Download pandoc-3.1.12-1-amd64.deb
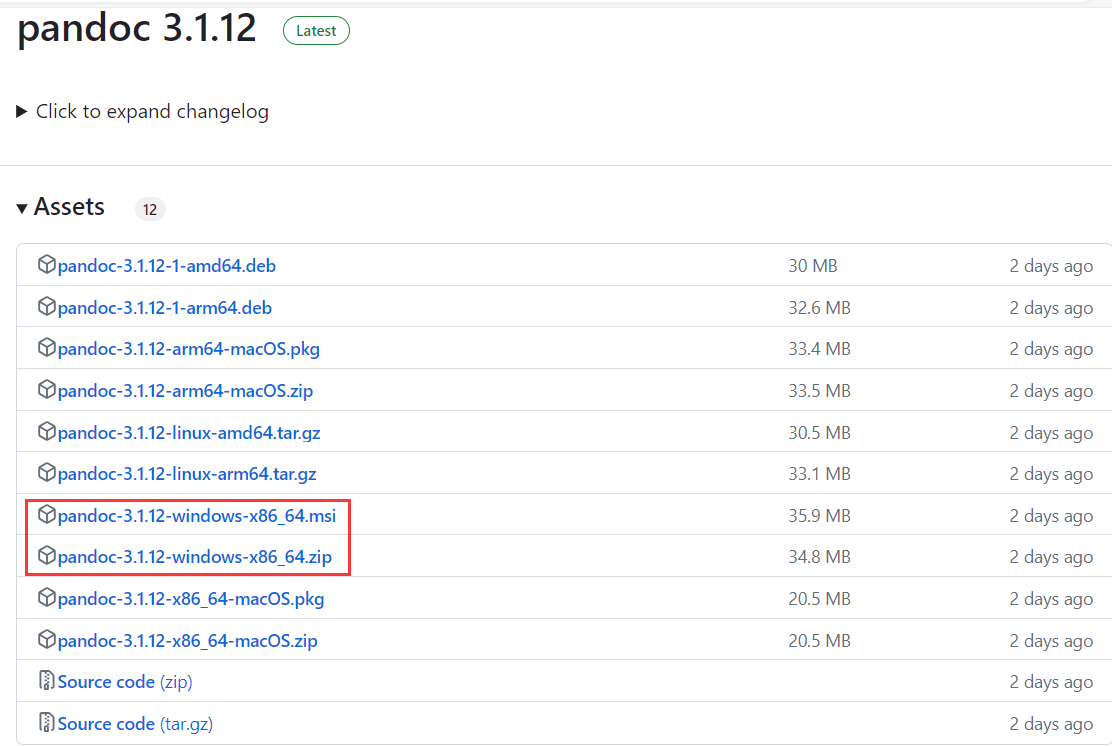 [167, 266]
